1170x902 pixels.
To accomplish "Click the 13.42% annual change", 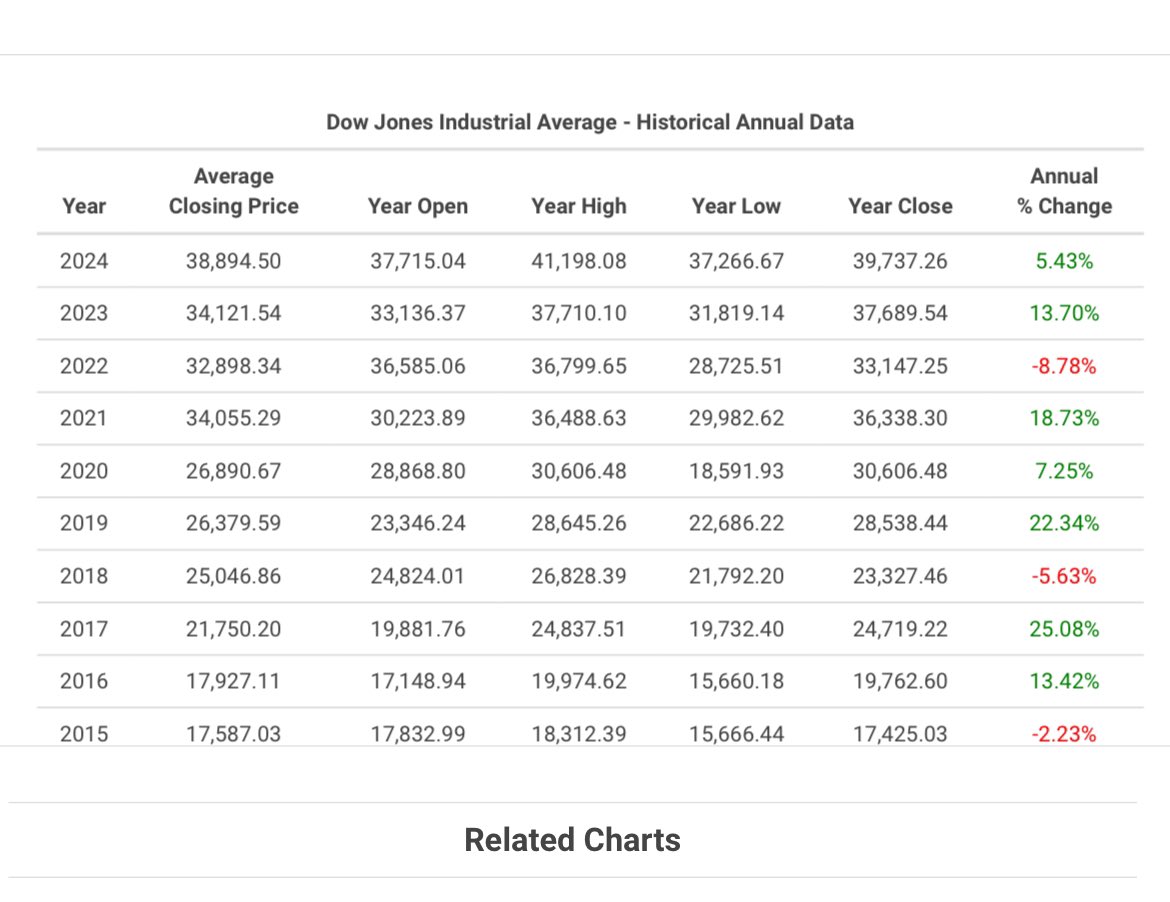I will 1065,682.
